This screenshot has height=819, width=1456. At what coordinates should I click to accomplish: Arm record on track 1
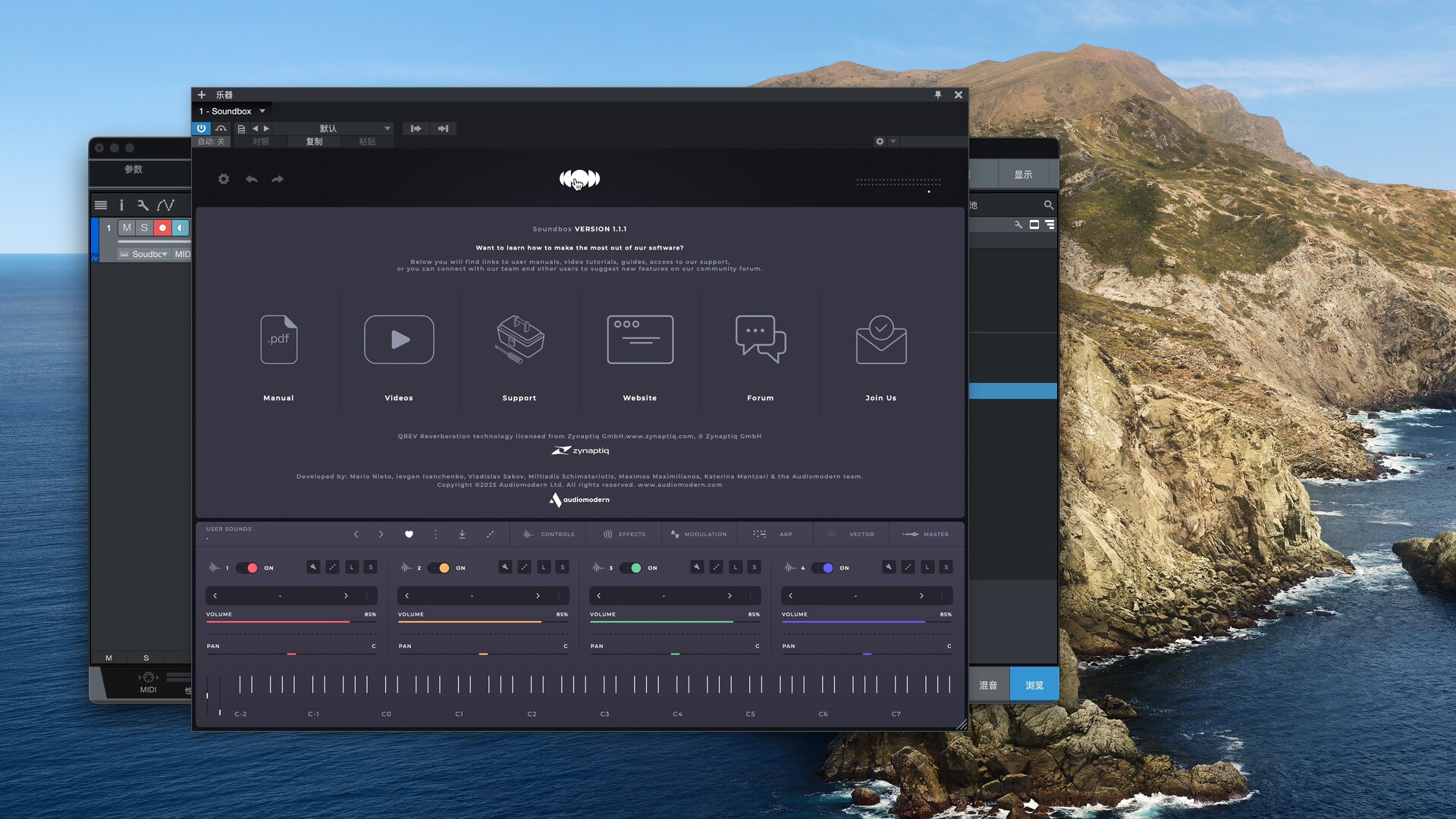[x=162, y=227]
